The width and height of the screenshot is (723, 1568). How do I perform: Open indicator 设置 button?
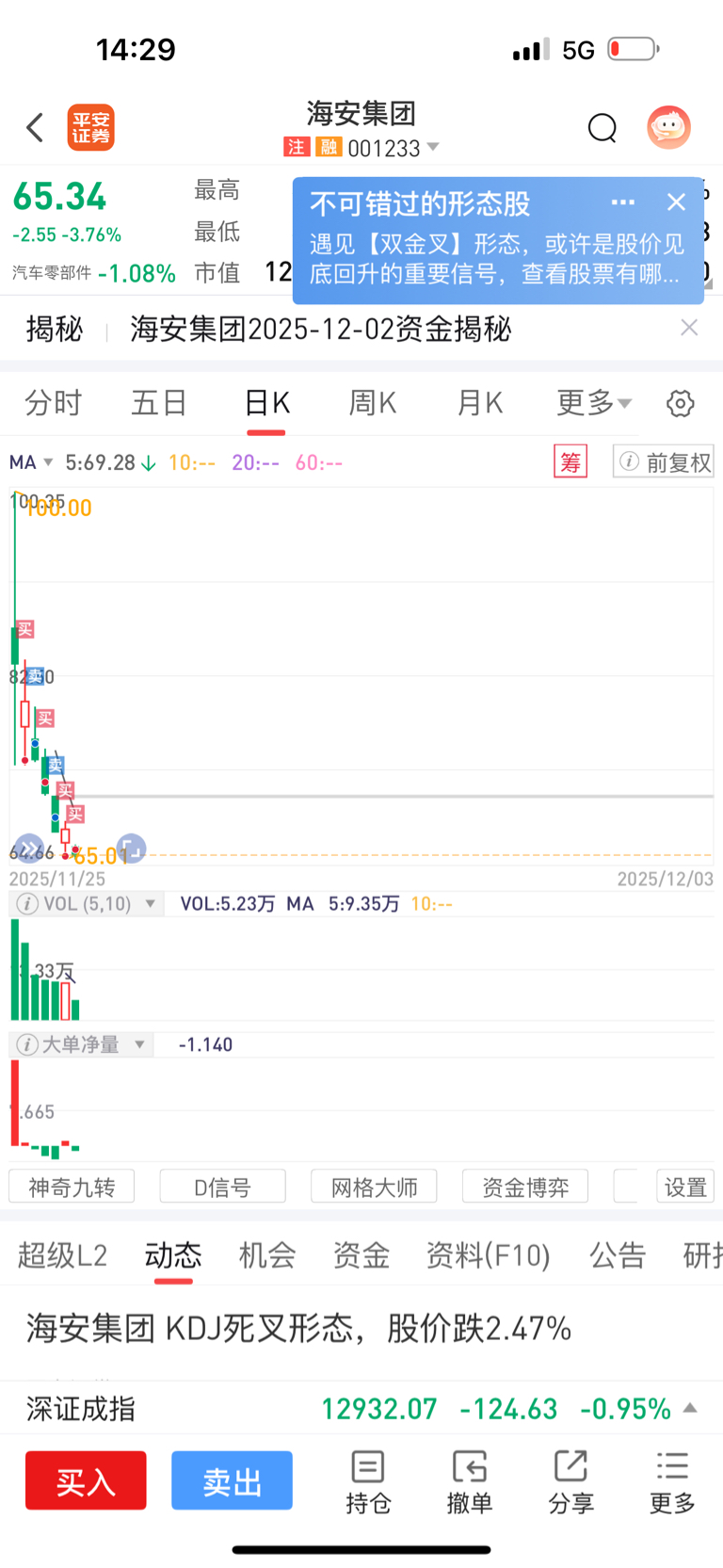685,1187
